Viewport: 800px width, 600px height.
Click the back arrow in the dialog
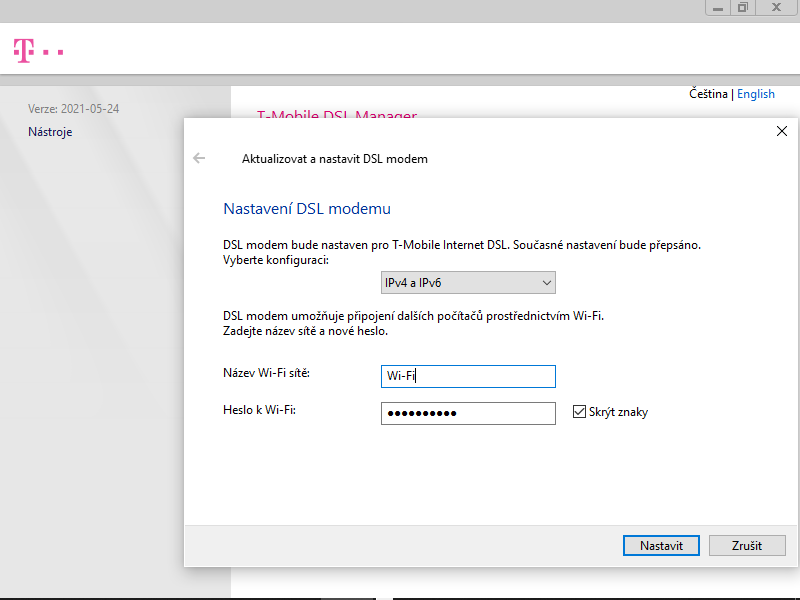[x=199, y=158]
